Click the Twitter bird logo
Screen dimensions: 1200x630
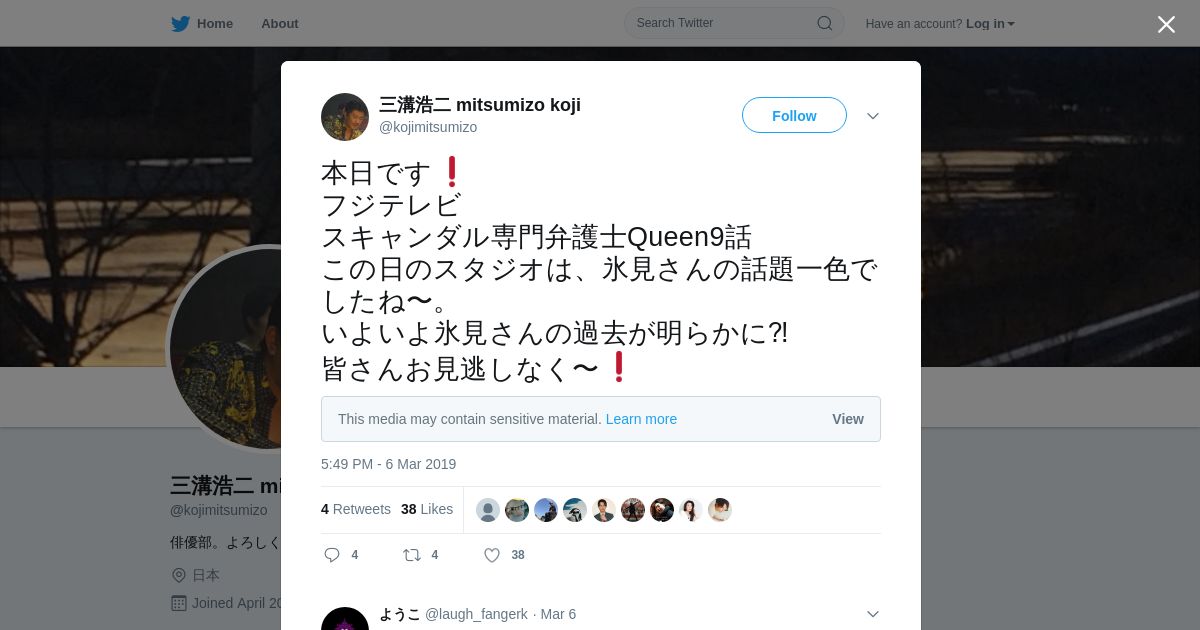pos(180,24)
